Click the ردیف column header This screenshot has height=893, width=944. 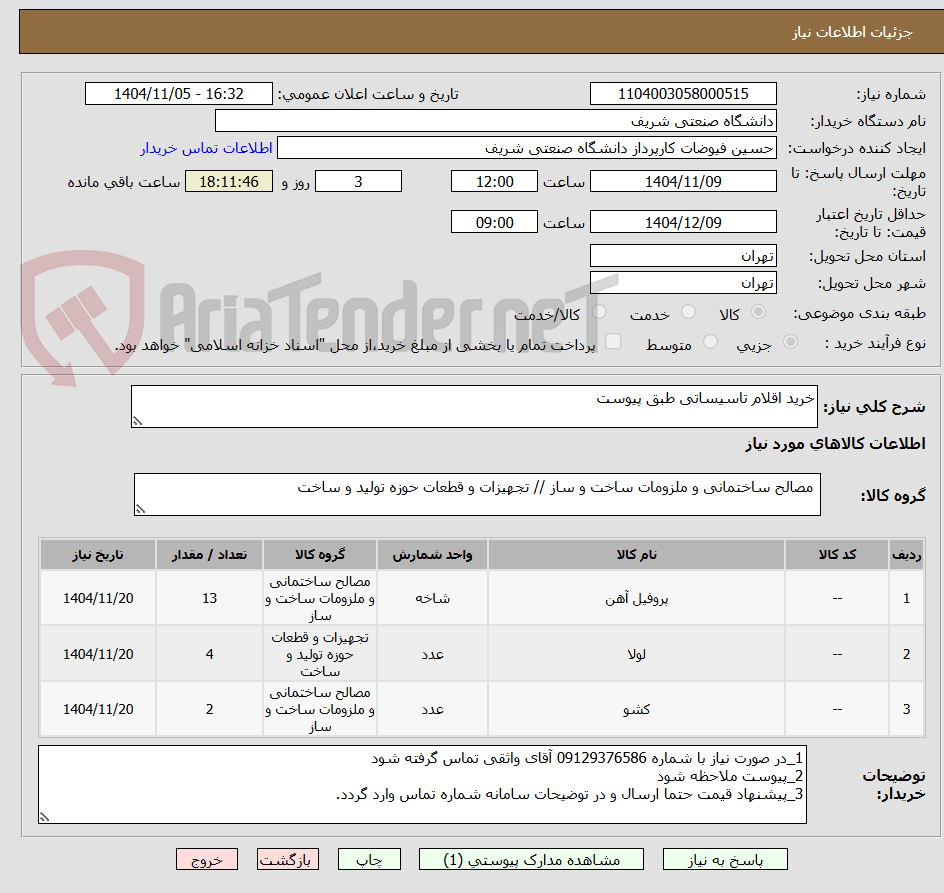coord(906,555)
